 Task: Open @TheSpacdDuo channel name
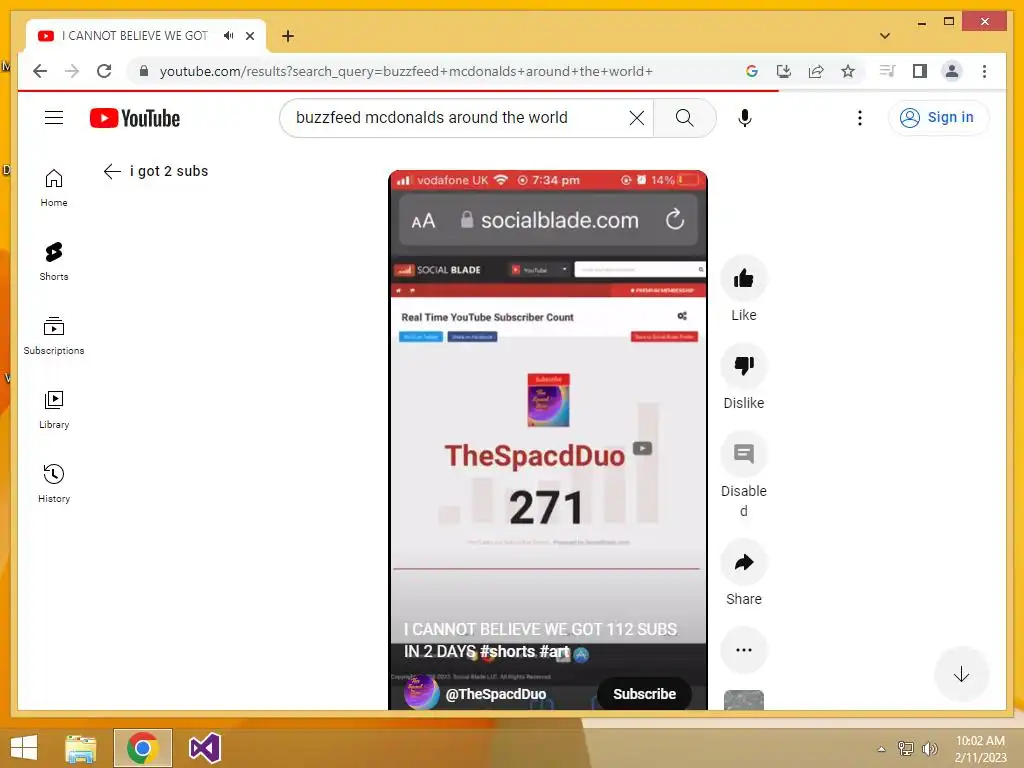click(496, 694)
